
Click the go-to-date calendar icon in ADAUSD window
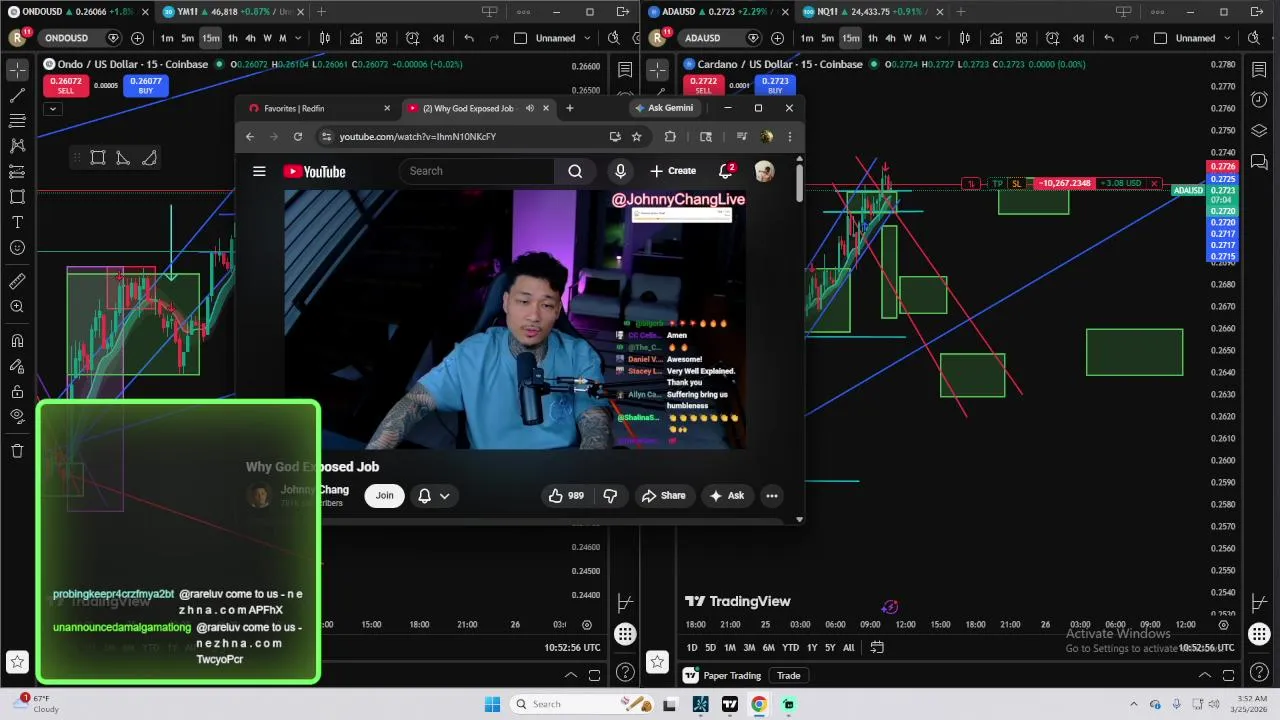click(877, 647)
